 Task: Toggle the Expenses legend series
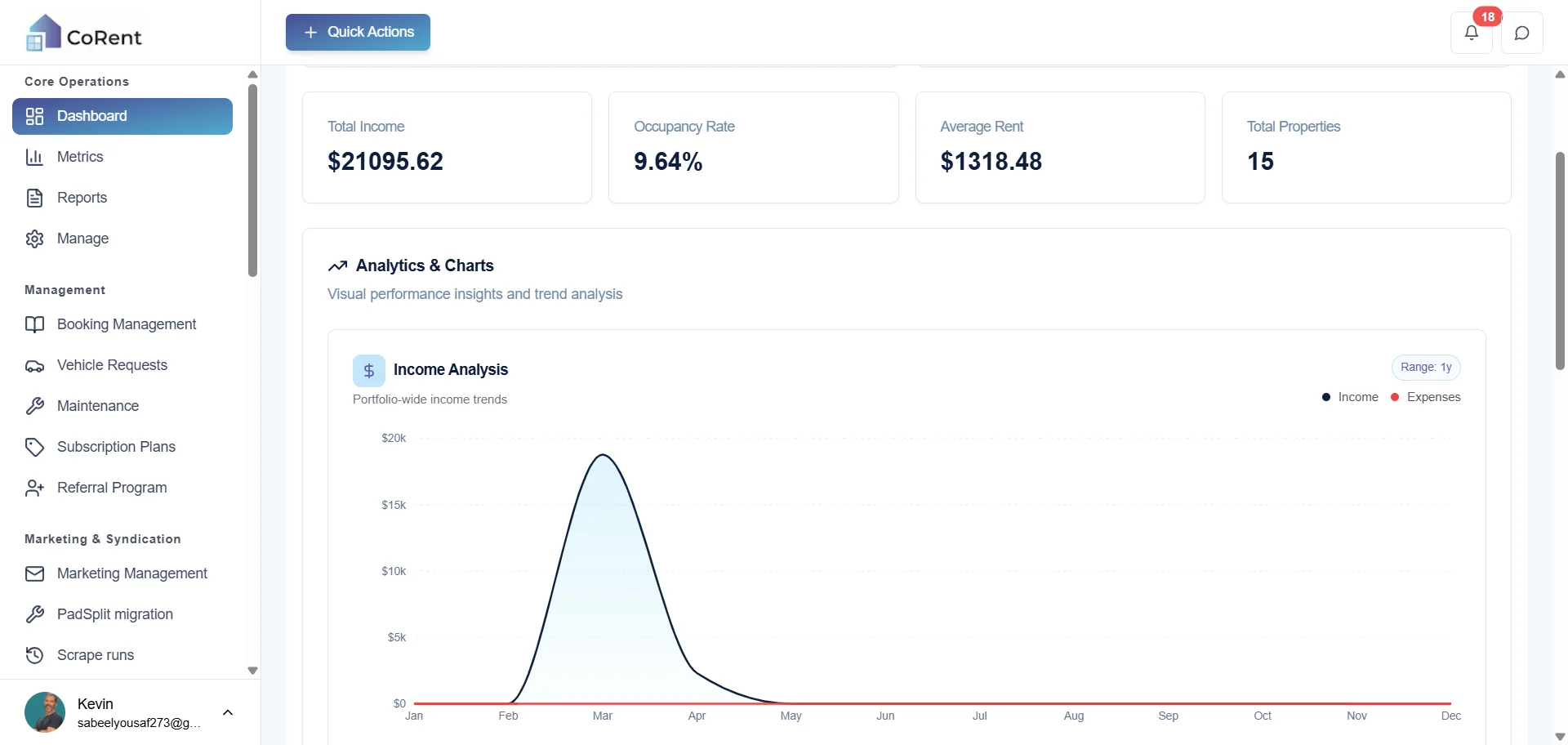tap(1426, 397)
